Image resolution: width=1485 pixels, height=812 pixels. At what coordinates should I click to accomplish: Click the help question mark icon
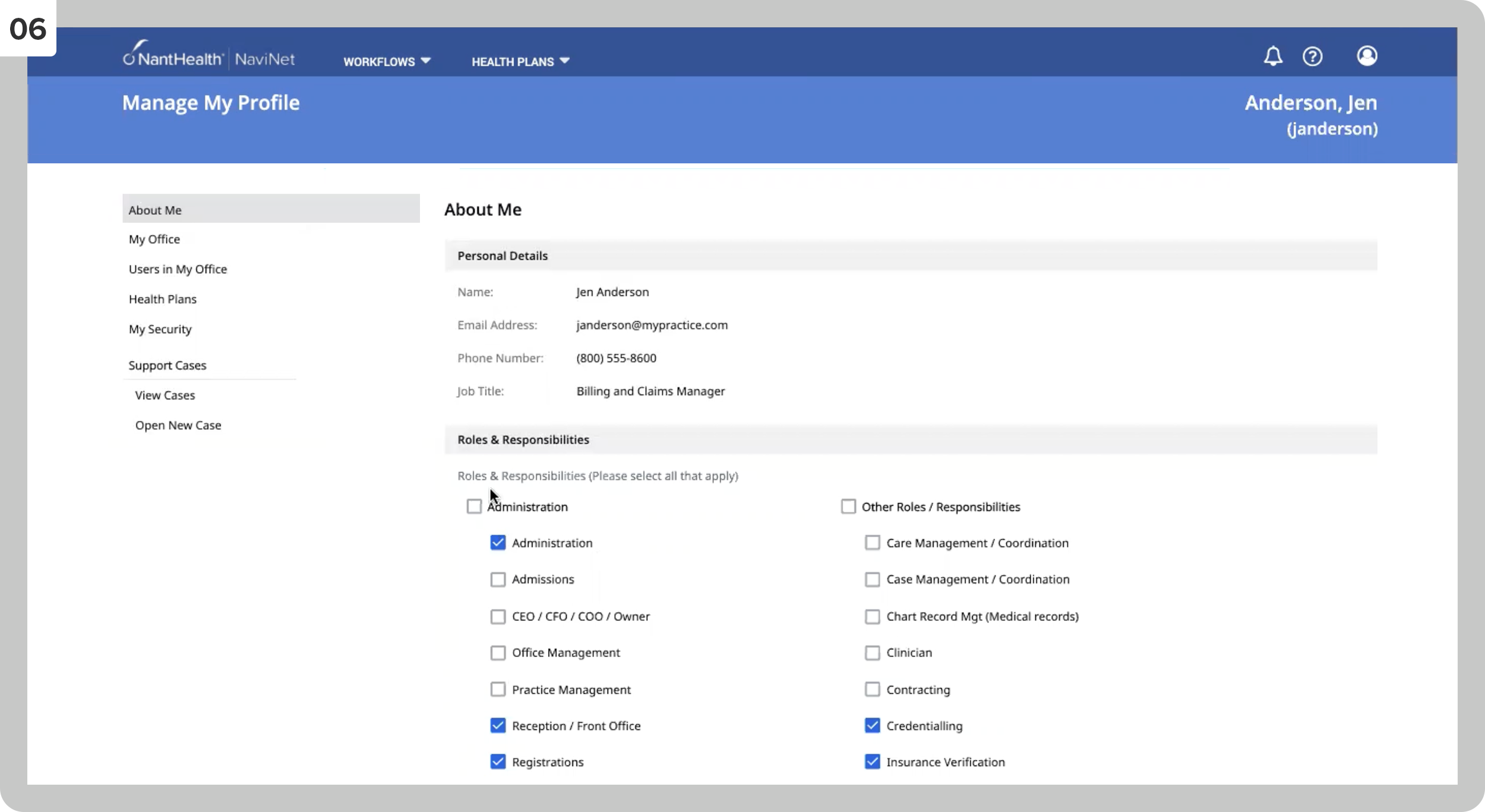click(x=1312, y=56)
